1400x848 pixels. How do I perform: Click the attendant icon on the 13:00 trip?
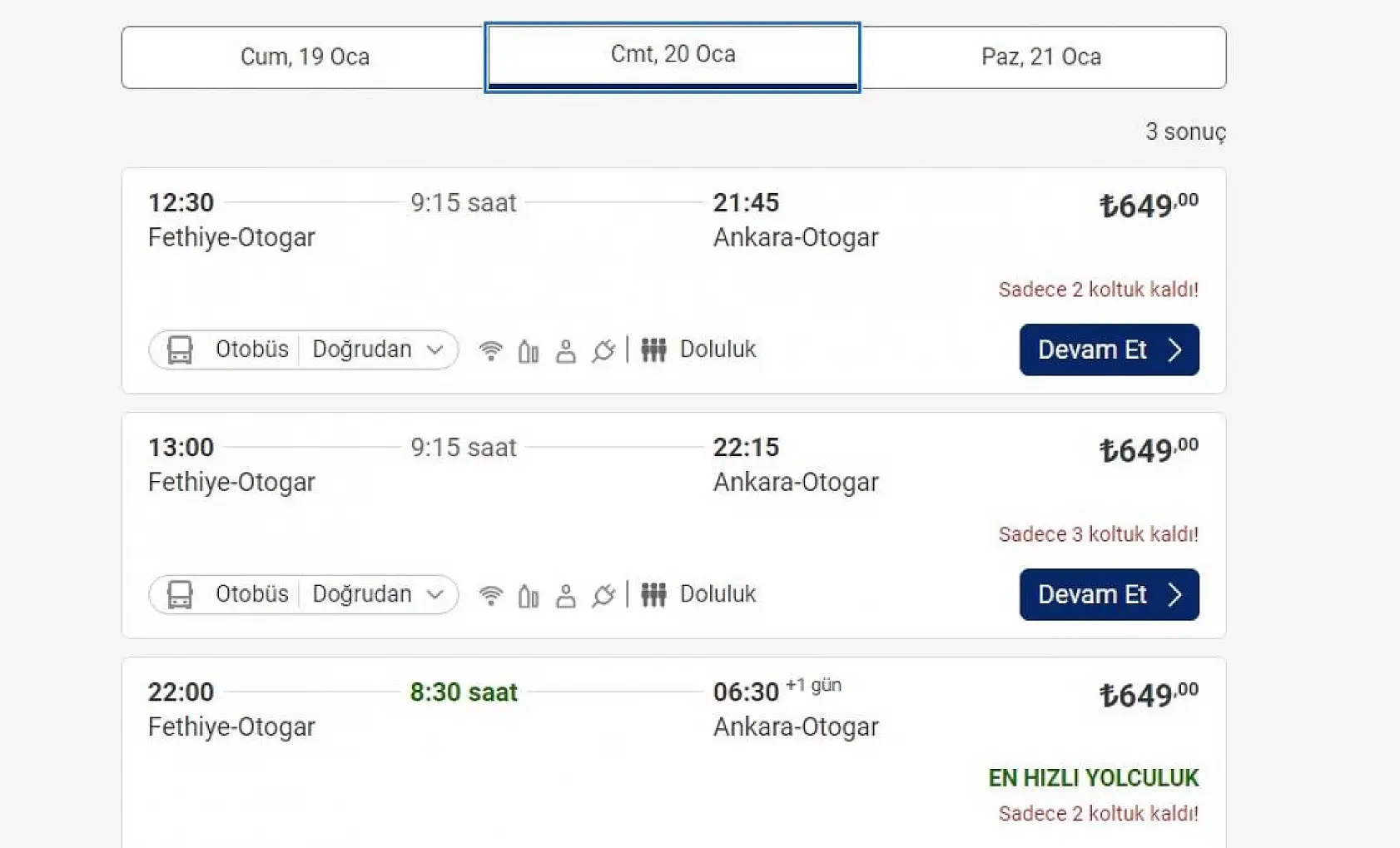566,595
